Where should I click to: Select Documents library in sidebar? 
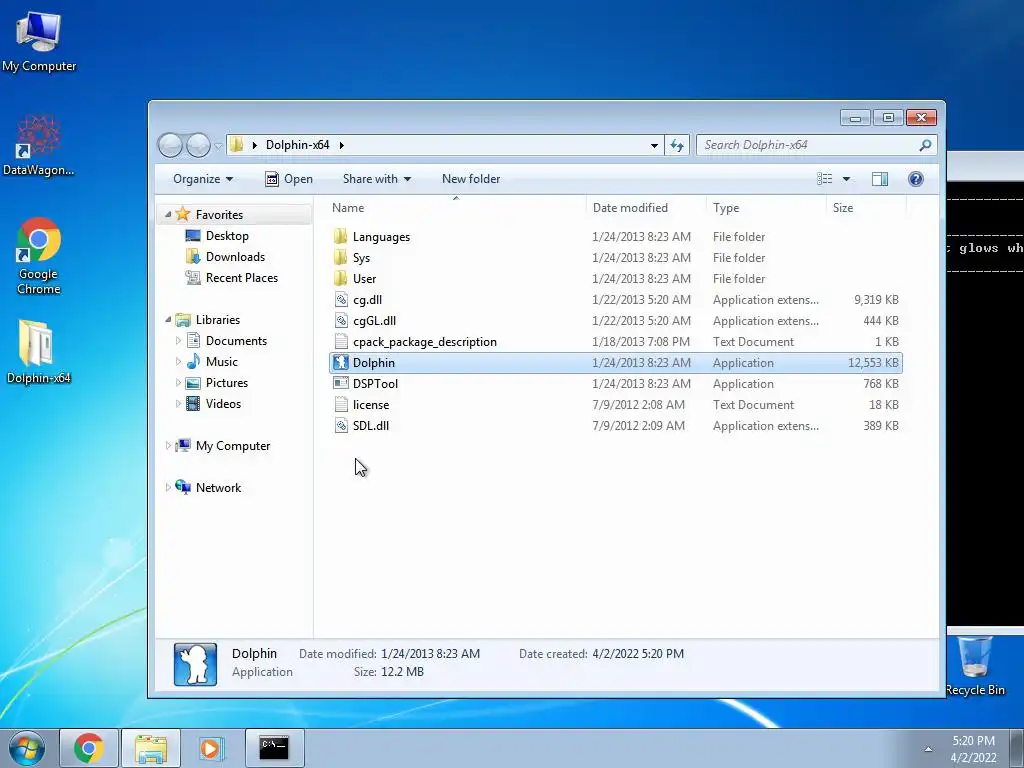click(236, 340)
